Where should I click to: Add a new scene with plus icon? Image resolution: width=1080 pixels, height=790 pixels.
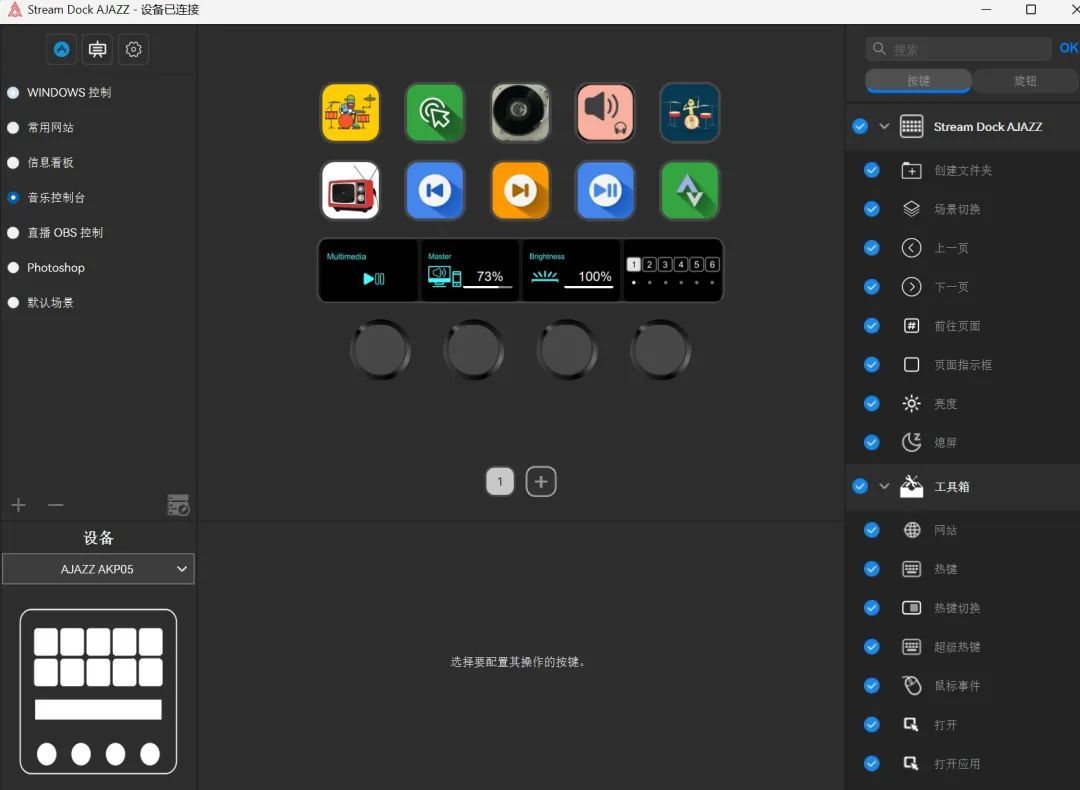pos(19,506)
